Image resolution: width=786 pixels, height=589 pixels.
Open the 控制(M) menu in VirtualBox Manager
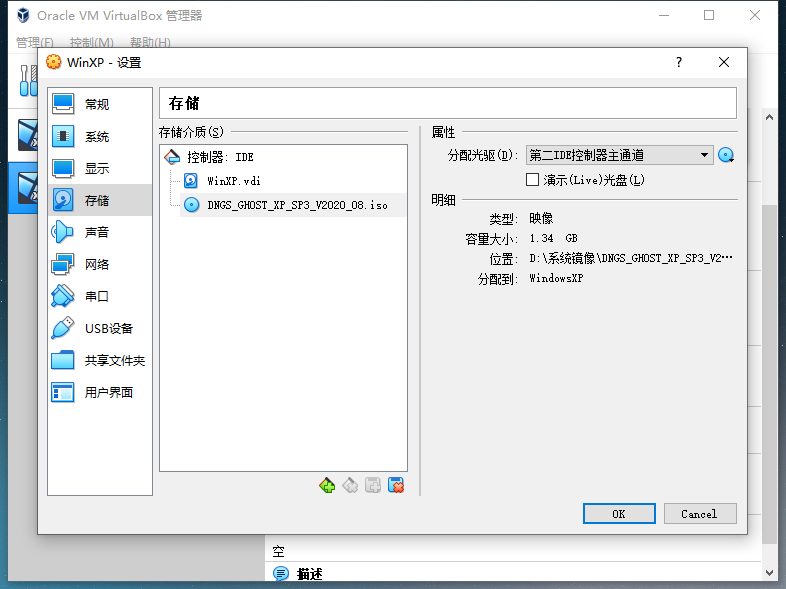click(x=92, y=43)
